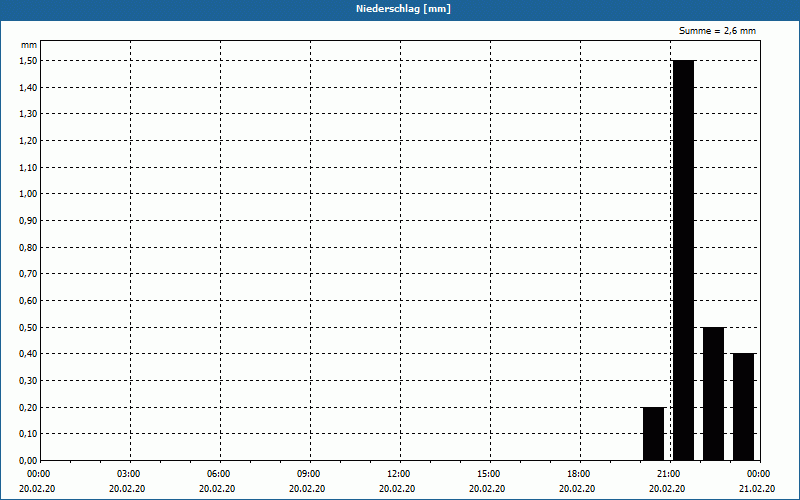The width and height of the screenshot is (800, 500).
Task: Click the 0,90 y-axis label
Action: click(x=28, y=220)
